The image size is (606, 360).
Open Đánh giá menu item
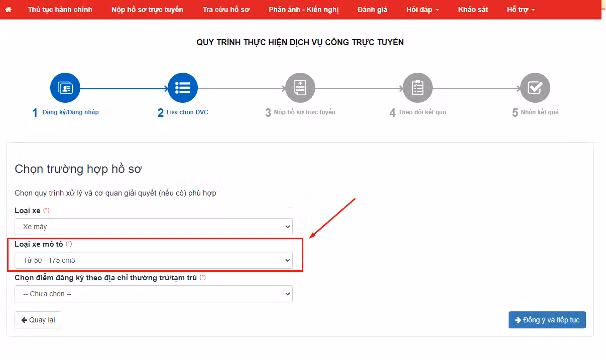(372, 9)
